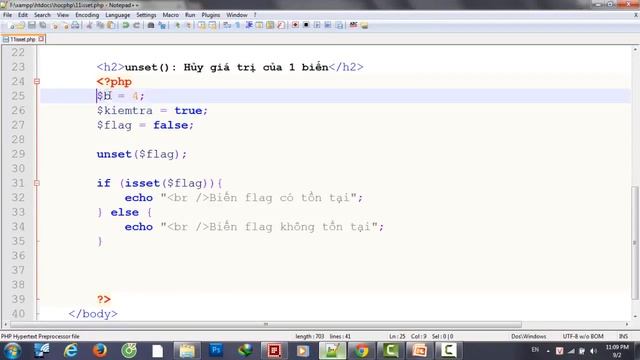The height and width of the screenshot is (360, 640).
Task: Close current document via toolbar icon
Action: [54, 25]
